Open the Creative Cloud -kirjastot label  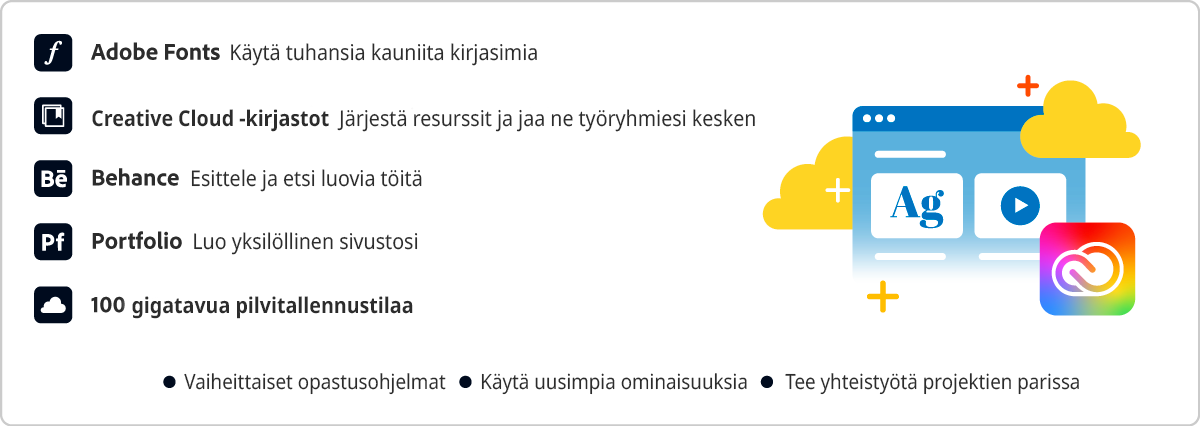coord(210,118)
